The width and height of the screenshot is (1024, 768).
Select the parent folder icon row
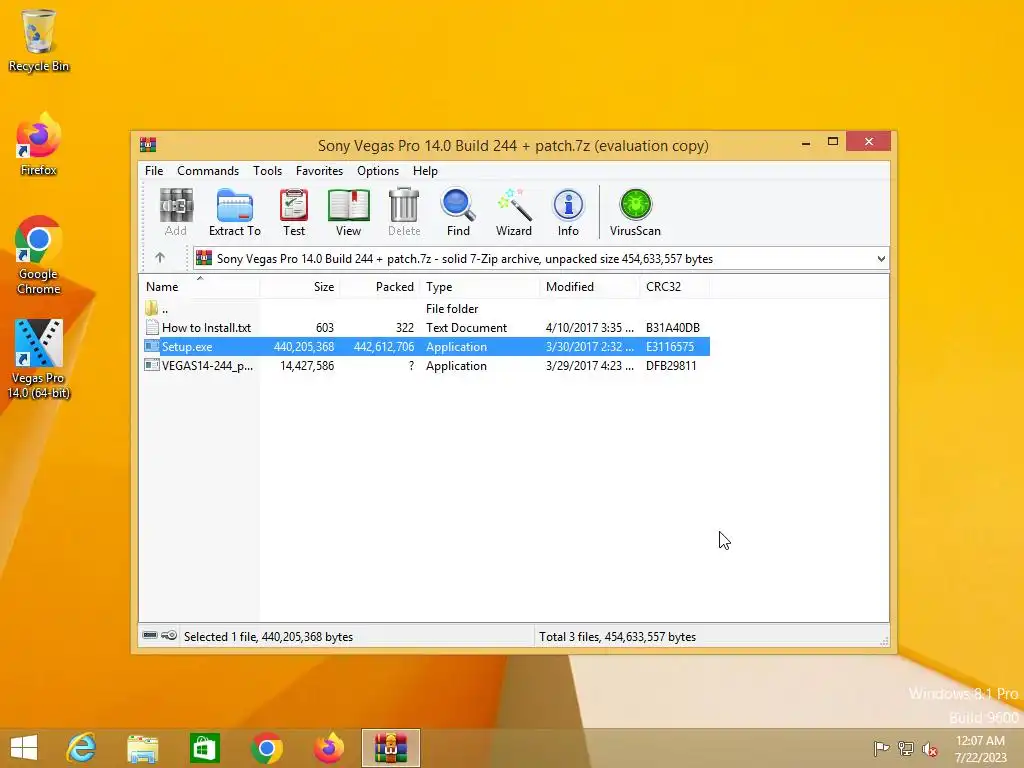pyautogui.click(x=152, y=308)
